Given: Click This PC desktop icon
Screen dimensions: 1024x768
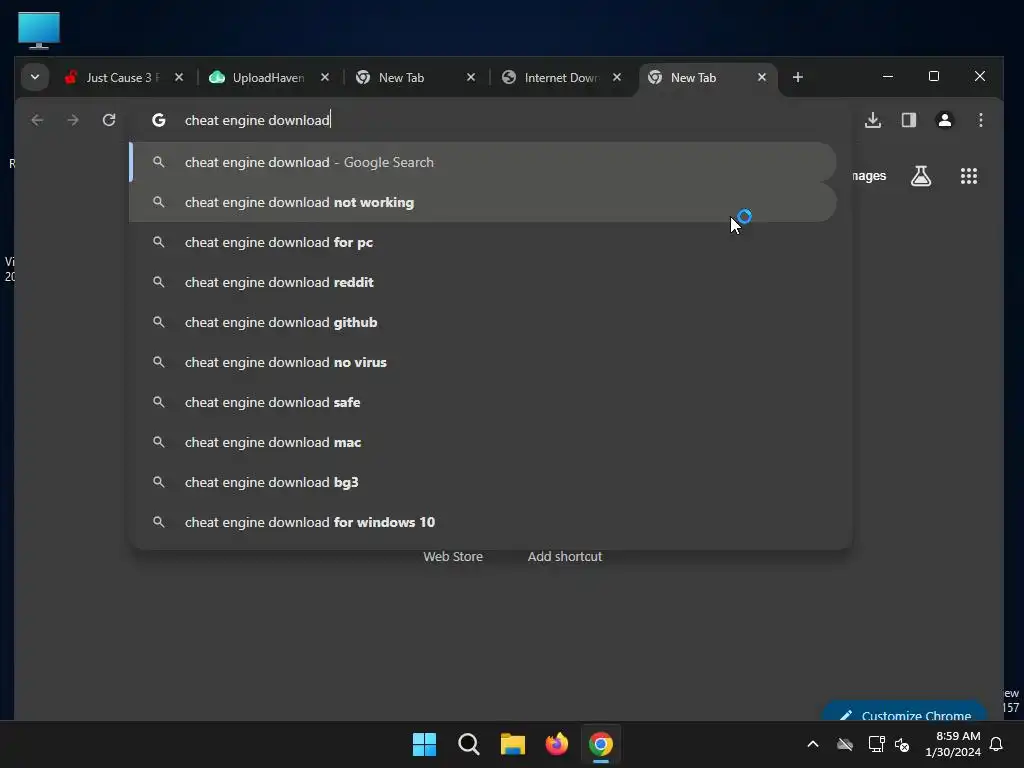Looking at the screenshot, I should click(x=39, y=29).
